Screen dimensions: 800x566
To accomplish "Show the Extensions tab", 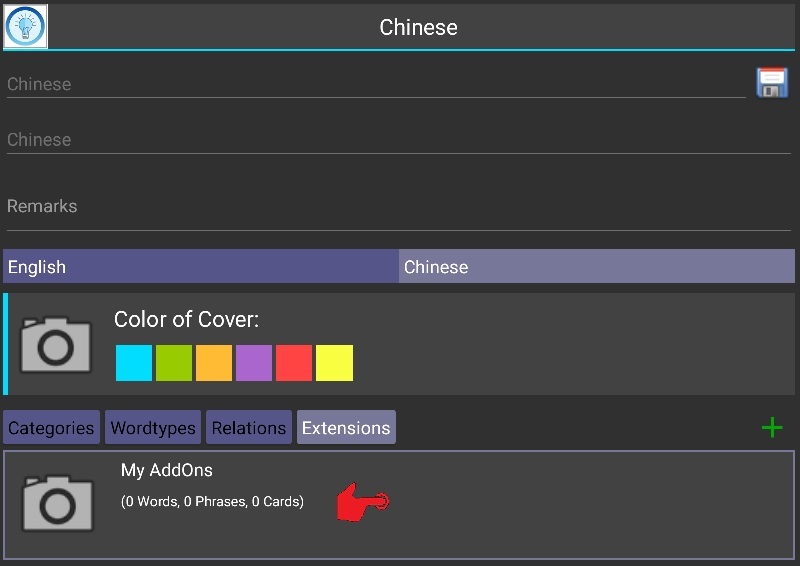I will coord(346,427).
